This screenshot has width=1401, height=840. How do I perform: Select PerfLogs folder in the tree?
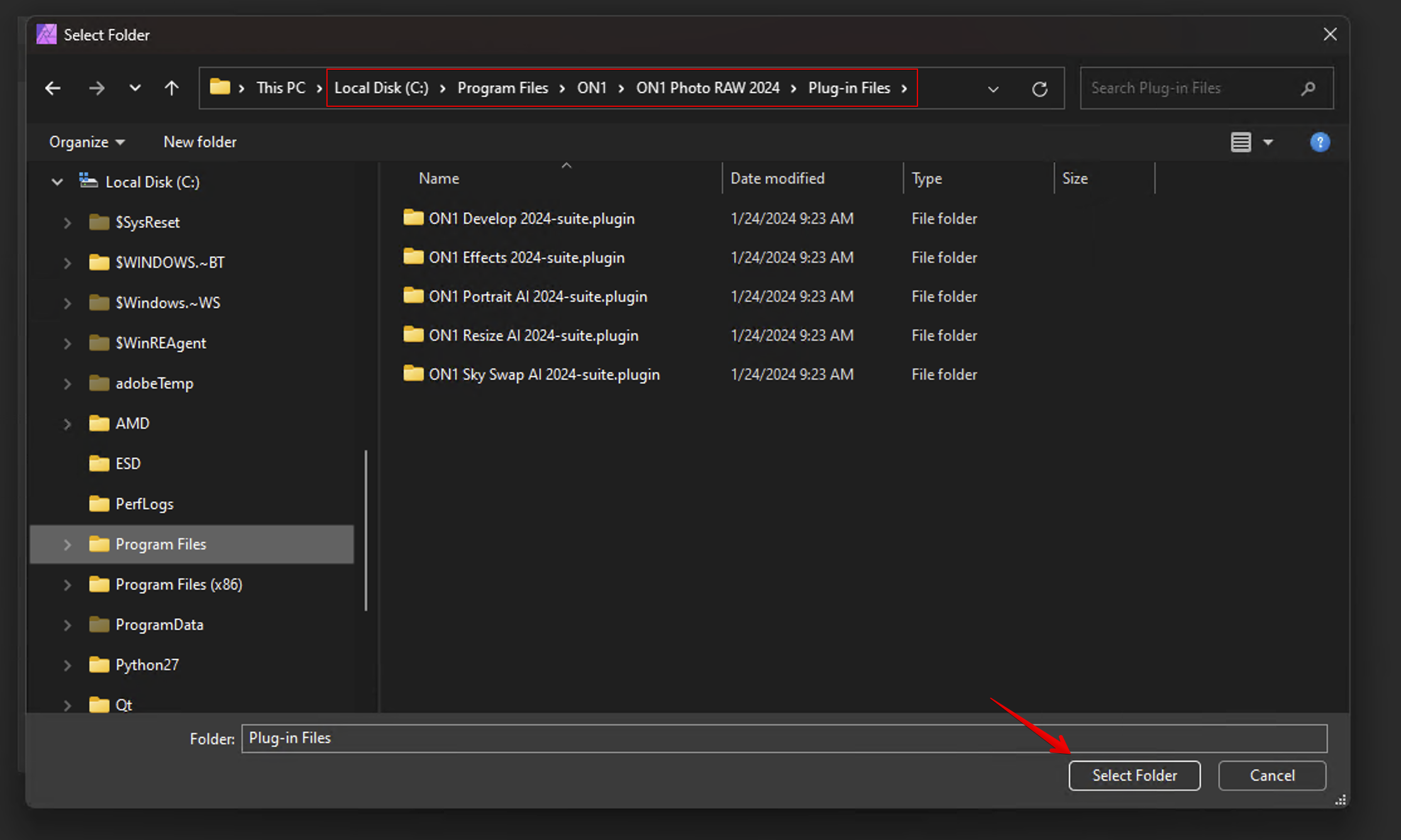click(x=131, y=504)
